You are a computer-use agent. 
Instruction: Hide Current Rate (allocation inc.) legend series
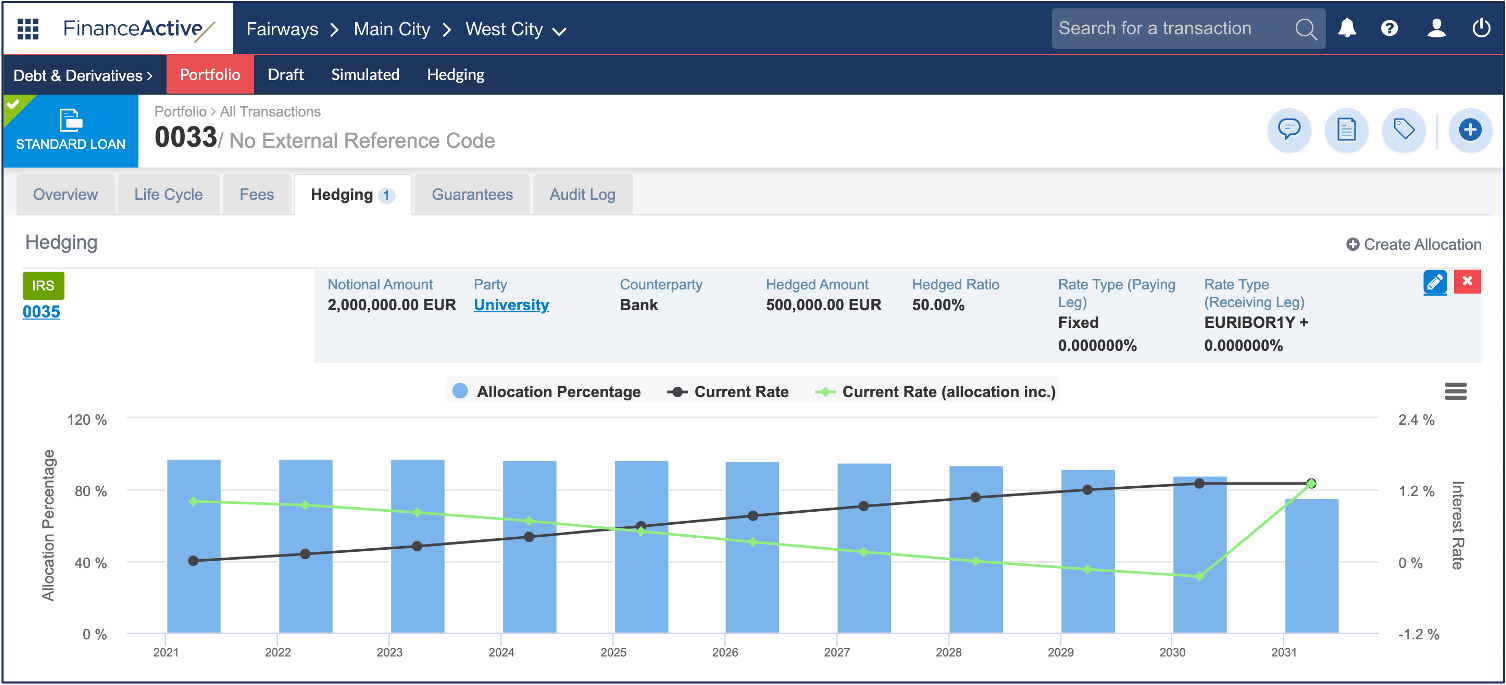[x=937, y=392]
